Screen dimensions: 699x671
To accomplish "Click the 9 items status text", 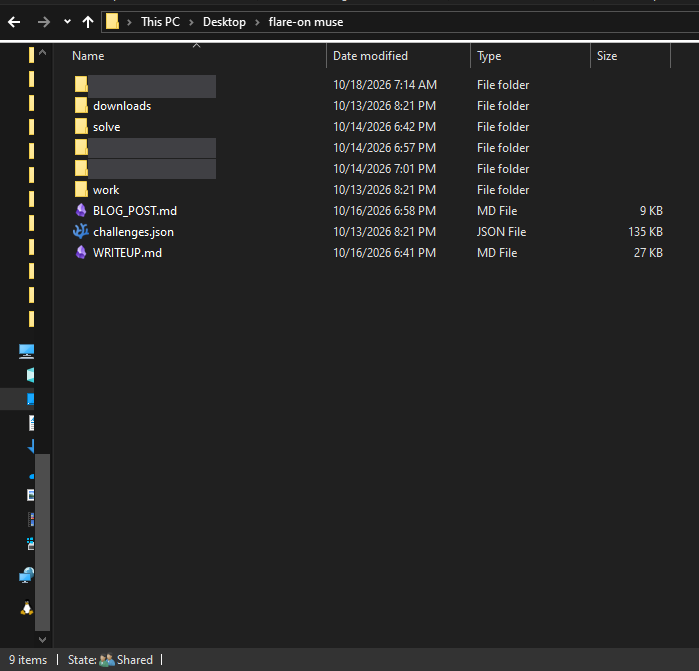I will coord(28,660).
